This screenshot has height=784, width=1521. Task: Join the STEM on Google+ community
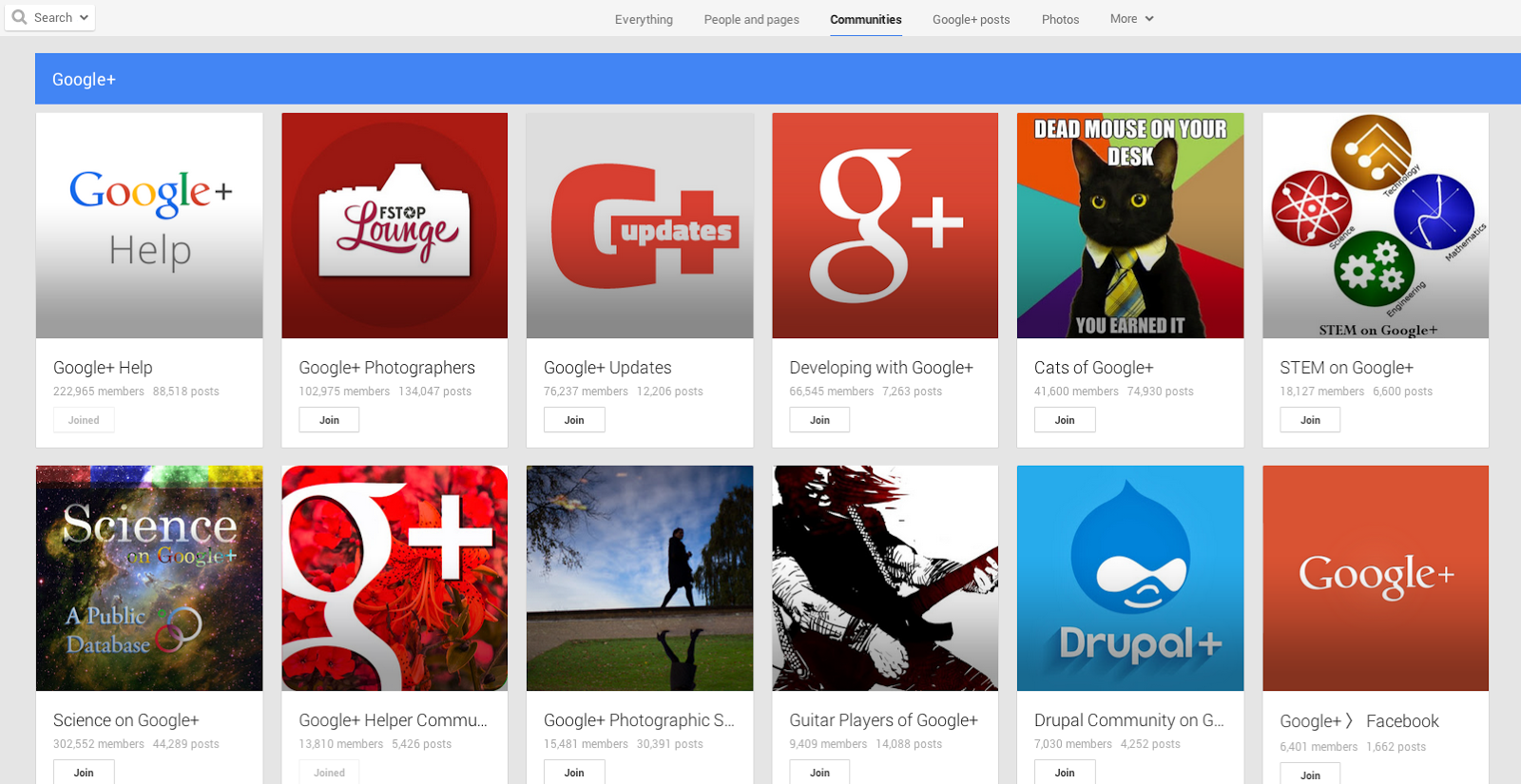(x=1310, y=420)
